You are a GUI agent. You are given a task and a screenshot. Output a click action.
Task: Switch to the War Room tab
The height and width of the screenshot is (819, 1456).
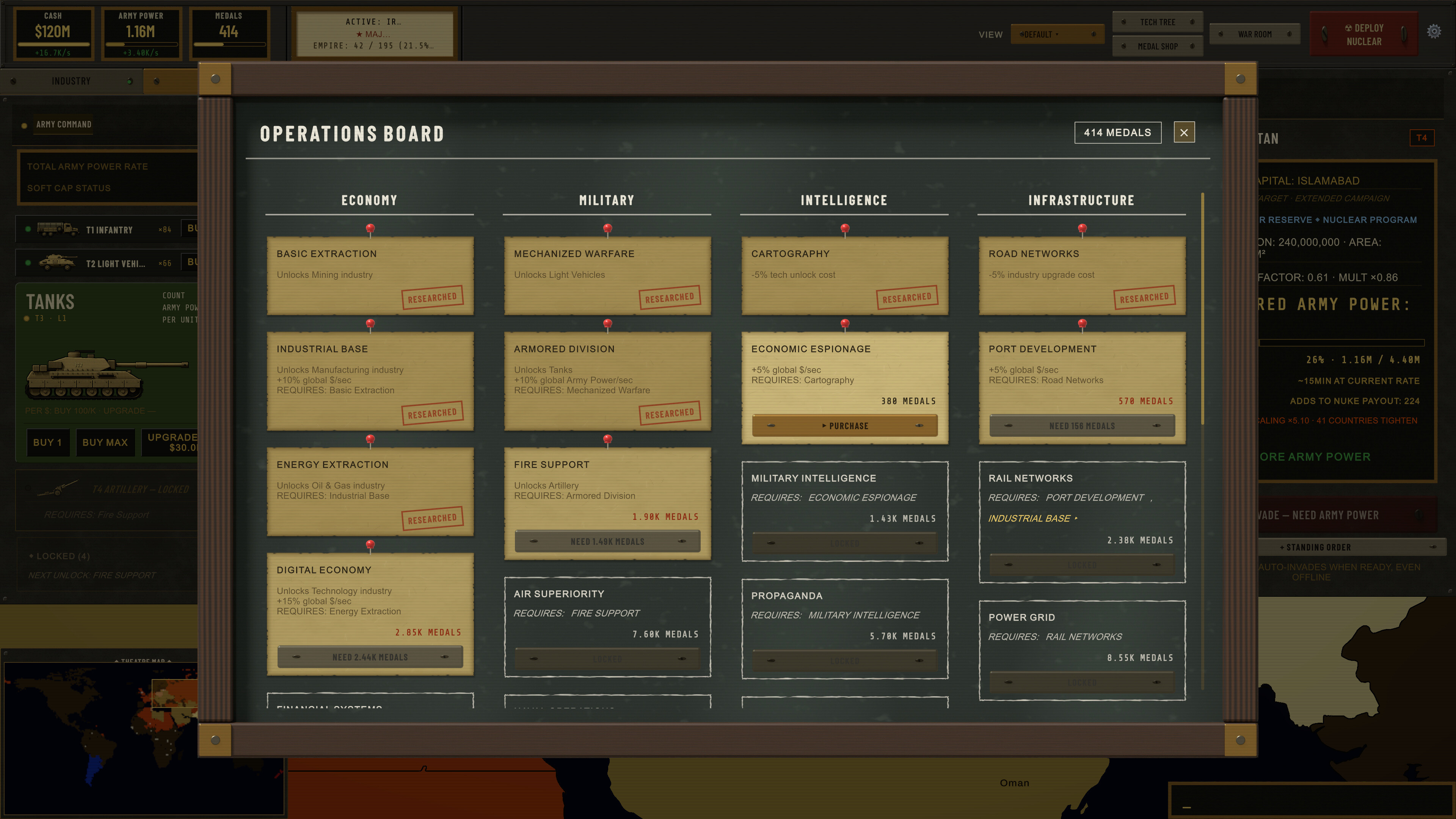[1255, 35]
